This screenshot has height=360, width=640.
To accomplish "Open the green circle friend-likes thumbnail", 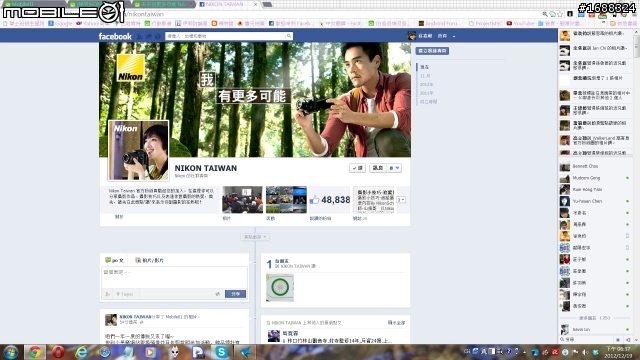I will tap(280, 287).
